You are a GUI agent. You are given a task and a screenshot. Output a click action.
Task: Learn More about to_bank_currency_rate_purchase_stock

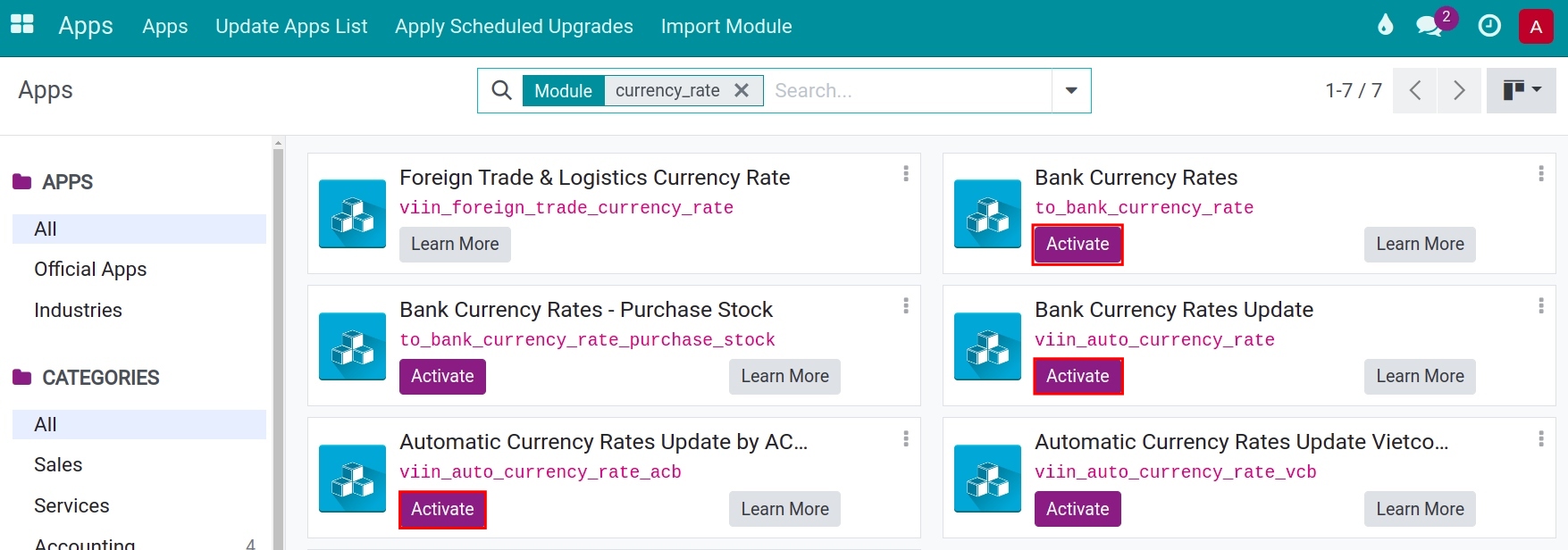click(784, 376)
